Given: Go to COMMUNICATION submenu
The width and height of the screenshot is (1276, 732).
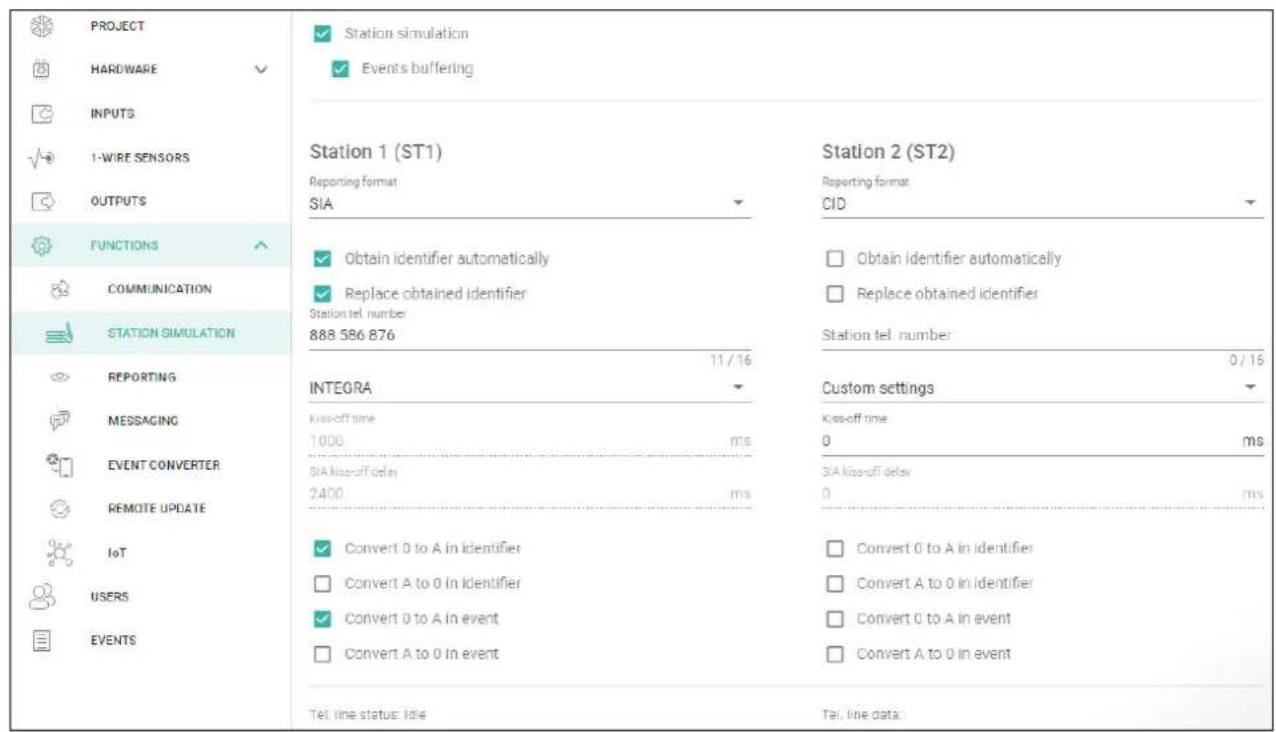Looking at the screenshot, I should coord(159,289).
